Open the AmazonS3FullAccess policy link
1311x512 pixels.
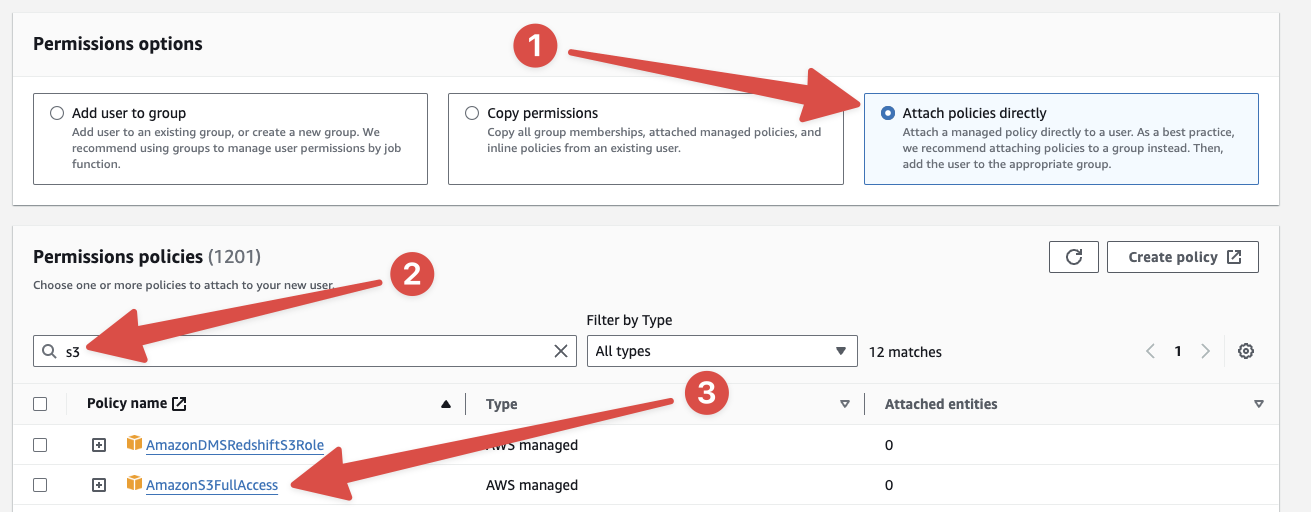212,485
